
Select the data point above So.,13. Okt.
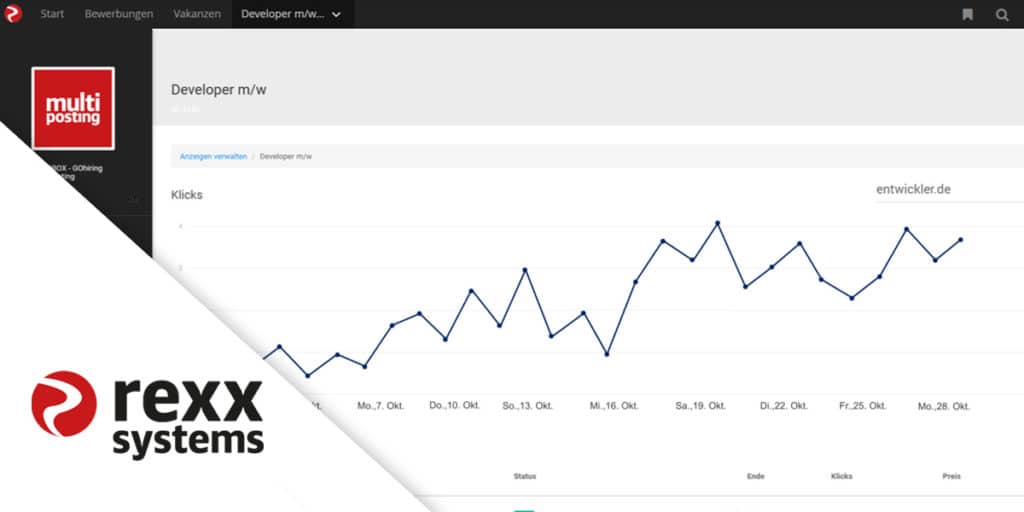(x=525, y=270)
